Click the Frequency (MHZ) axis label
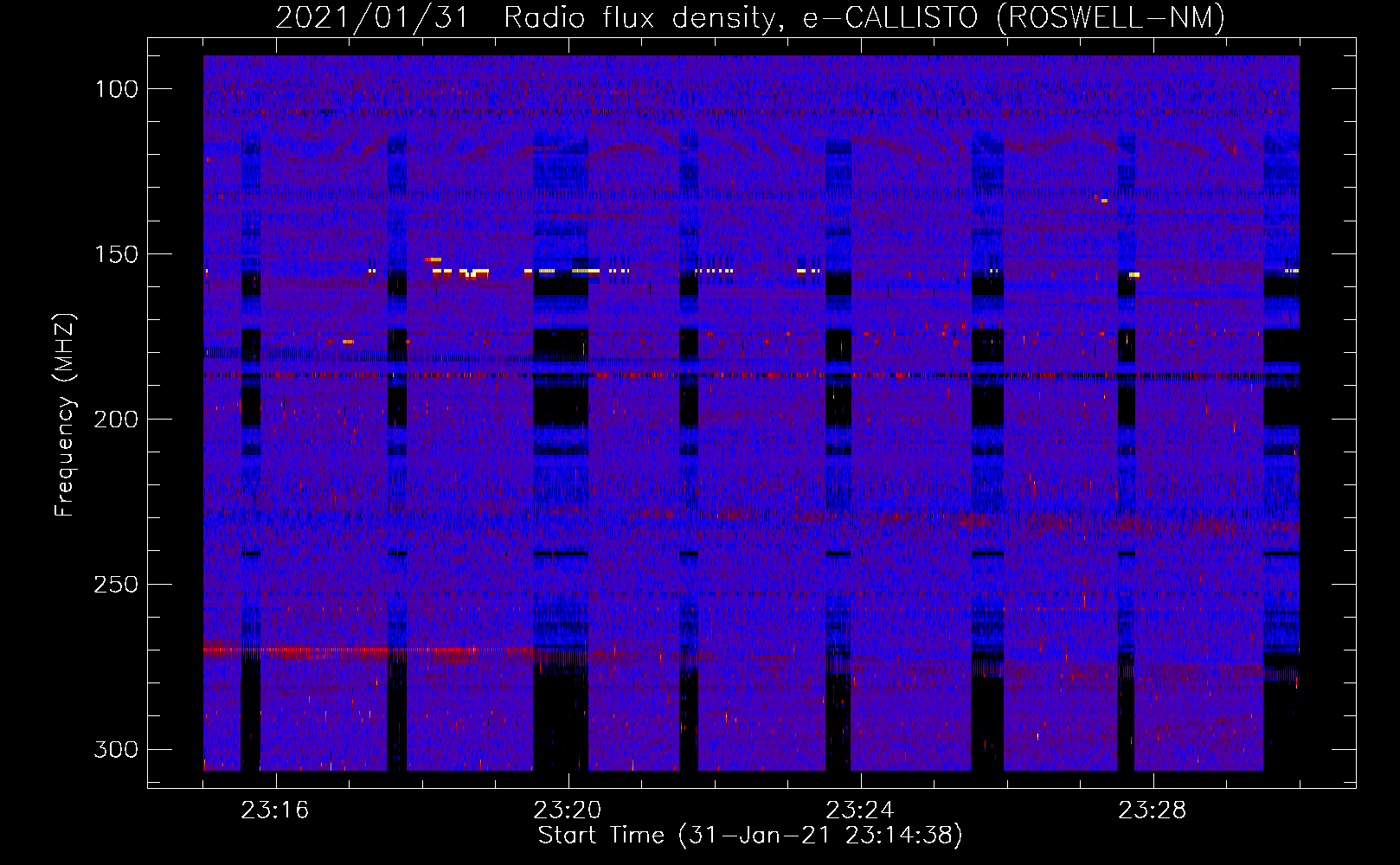The image size is (1400, 865). [x=65, y=414]
